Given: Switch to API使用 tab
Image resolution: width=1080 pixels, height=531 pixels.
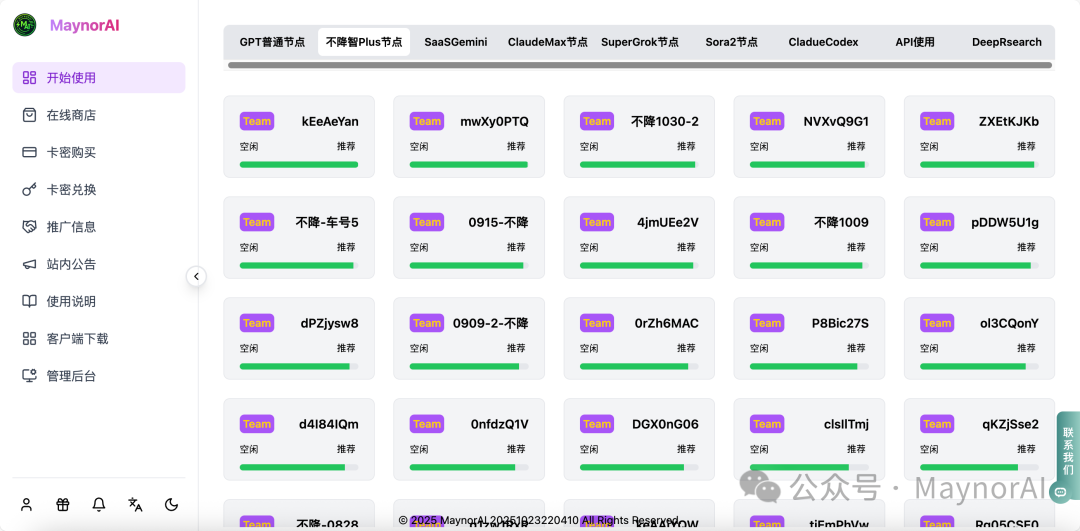Looking at the screenshot, I should [x=915, y=42].
